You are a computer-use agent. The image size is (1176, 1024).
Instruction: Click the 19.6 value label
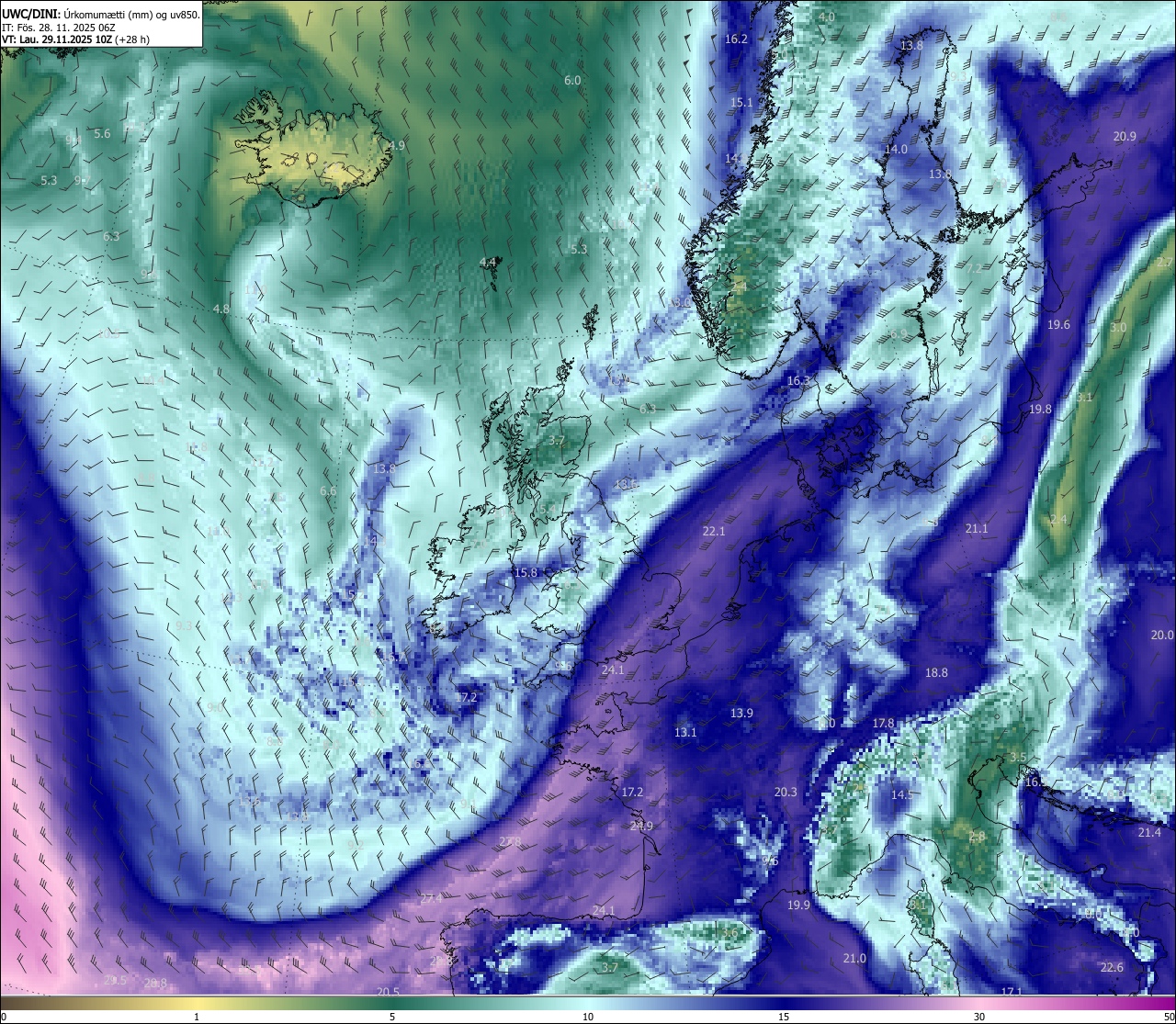(1058, 324)
